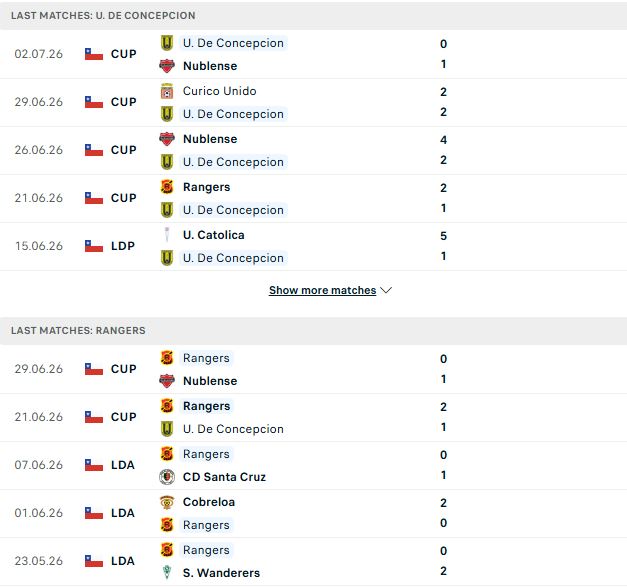Open U. Catolica team page link
Image resolution: width=627 pixels, height=587 pixels.
214,235
